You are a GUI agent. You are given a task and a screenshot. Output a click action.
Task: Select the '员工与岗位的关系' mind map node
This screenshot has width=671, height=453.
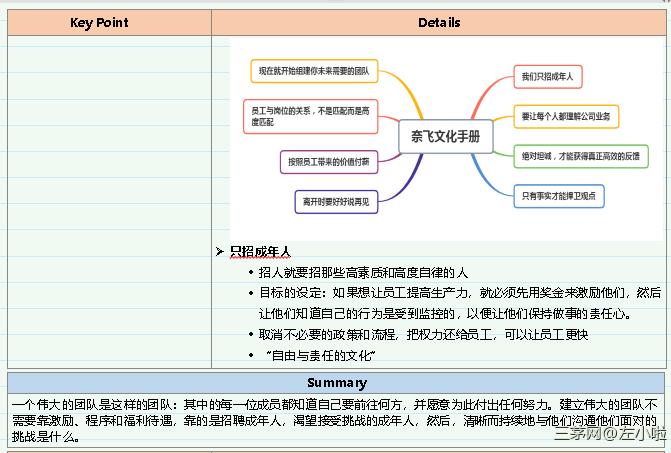tap(311, 116)
